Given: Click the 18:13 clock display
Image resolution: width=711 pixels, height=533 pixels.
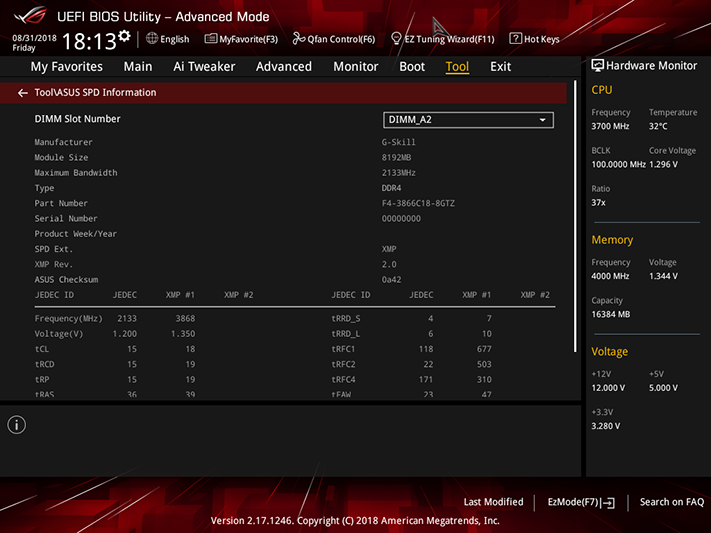Looking at the screenshot, I should pos(89,41).
